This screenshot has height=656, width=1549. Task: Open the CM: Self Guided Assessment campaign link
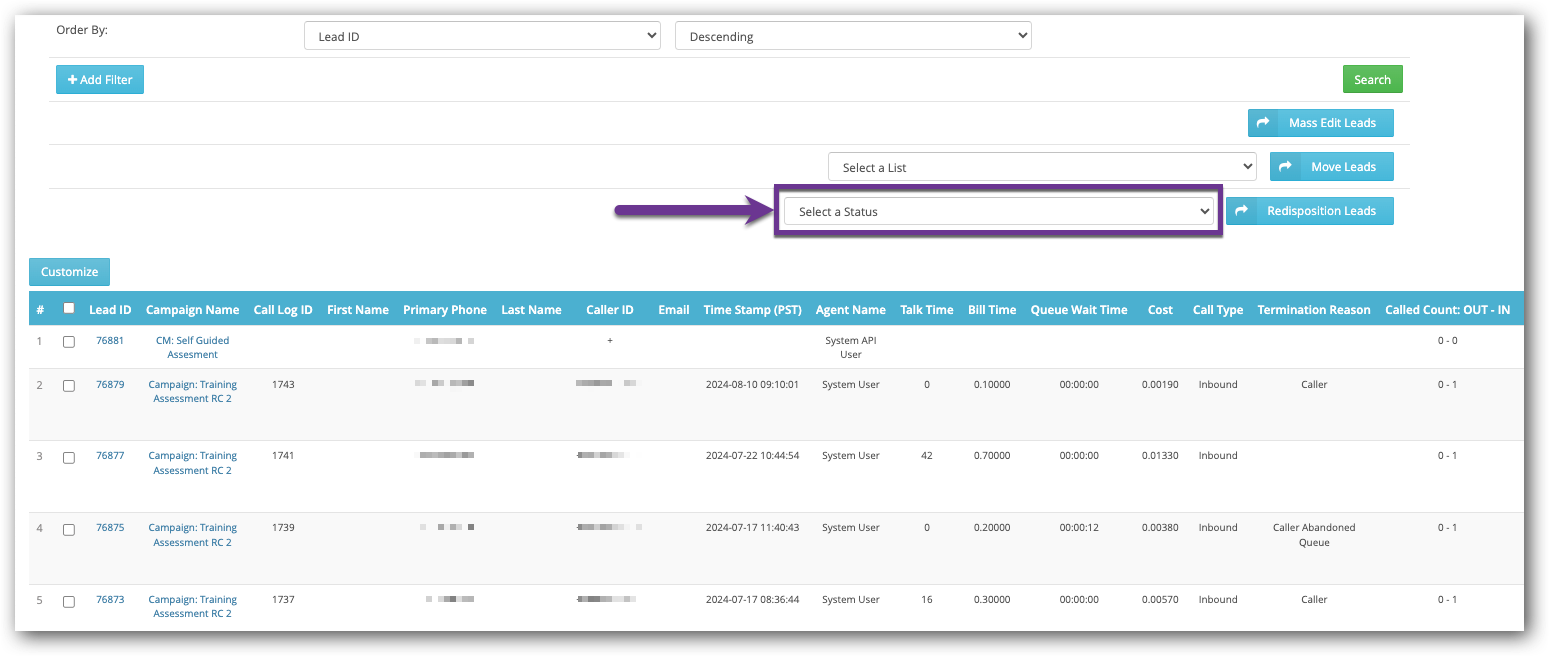point(192,347)
